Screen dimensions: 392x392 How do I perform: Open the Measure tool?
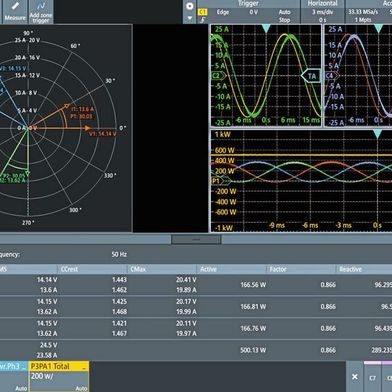pyautogui.click(x=15, y=11)
